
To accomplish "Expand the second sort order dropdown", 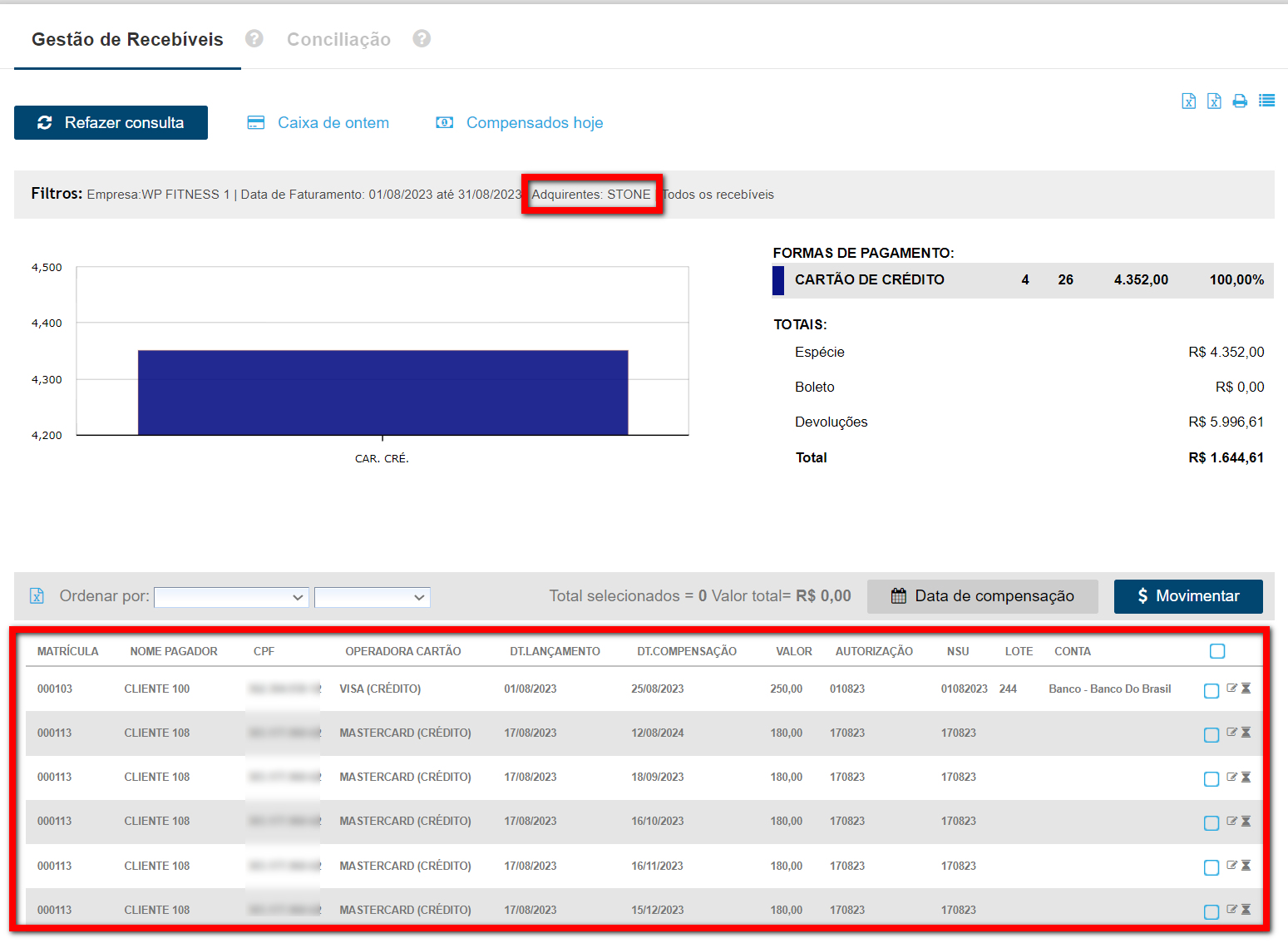I will 372,597.
